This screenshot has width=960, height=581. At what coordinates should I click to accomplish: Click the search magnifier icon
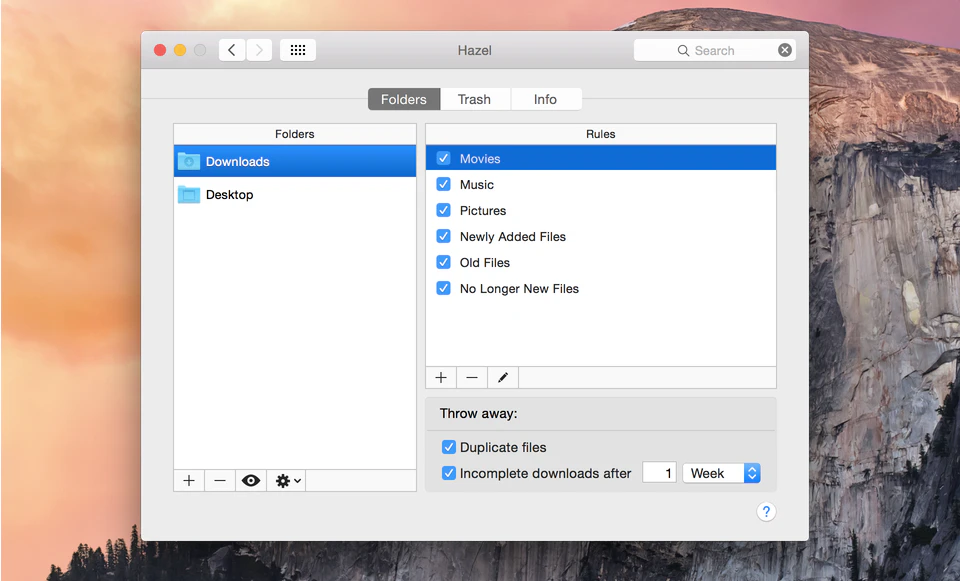point(683,51)
